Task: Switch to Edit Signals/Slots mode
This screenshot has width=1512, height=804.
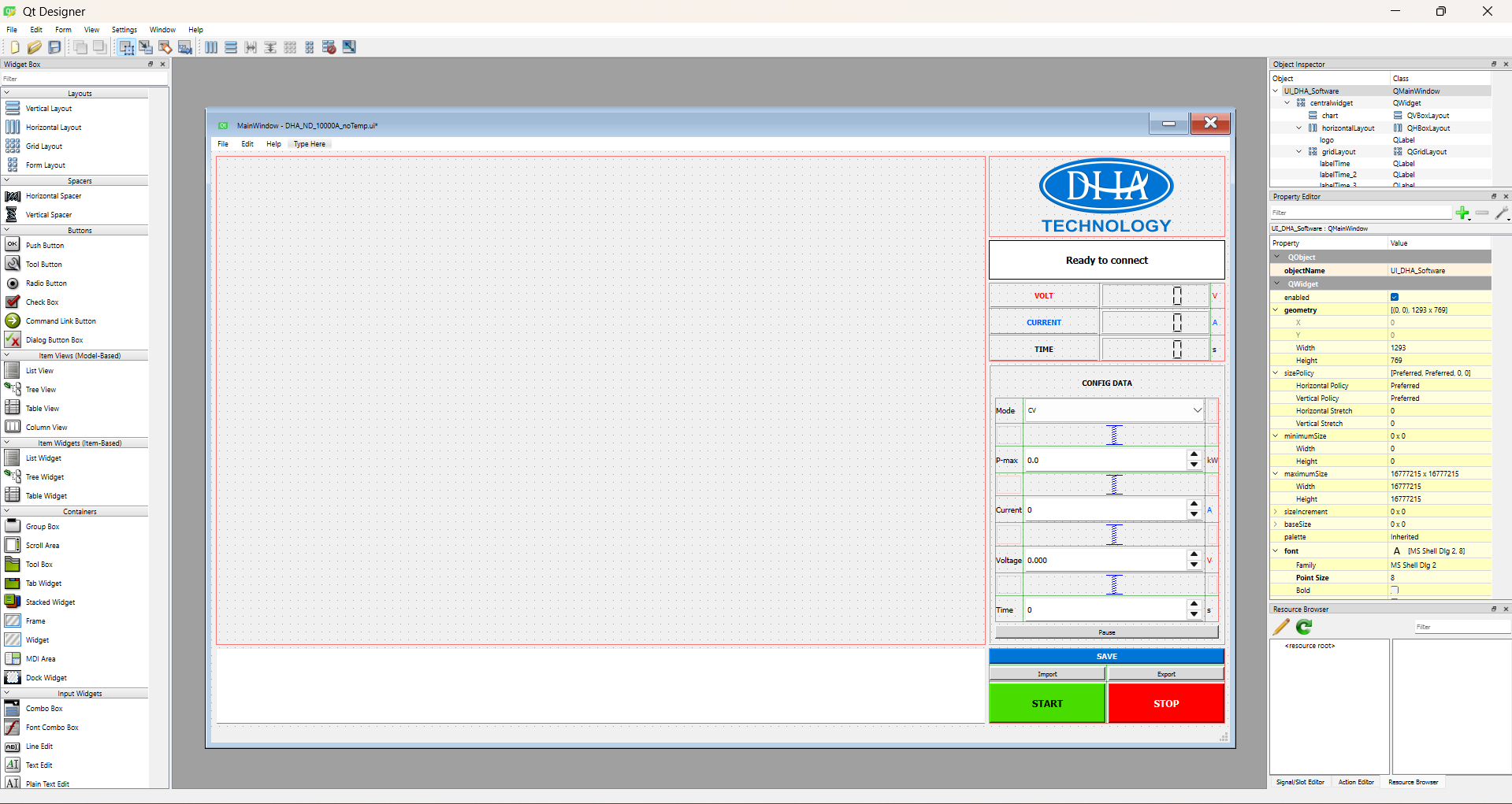Action: [146, 47]
